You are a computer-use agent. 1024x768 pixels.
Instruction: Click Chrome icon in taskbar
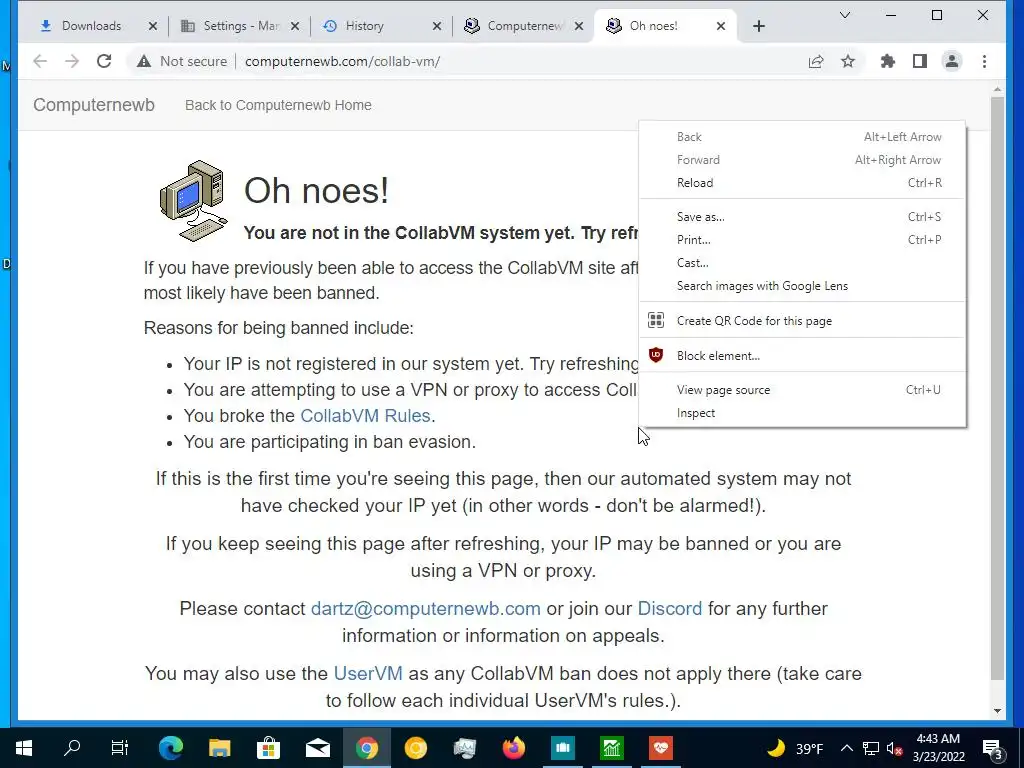point(366,748)
